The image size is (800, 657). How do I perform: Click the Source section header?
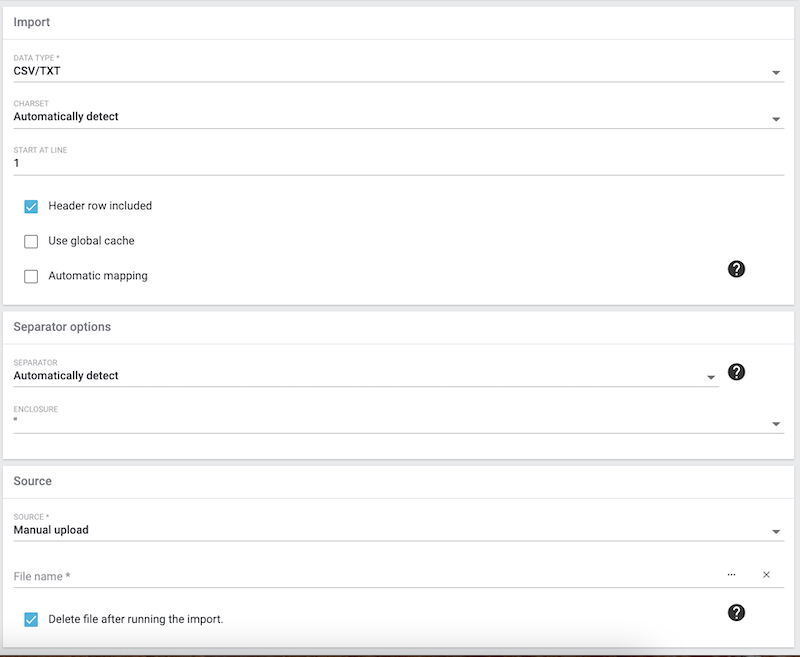(33, 481)
